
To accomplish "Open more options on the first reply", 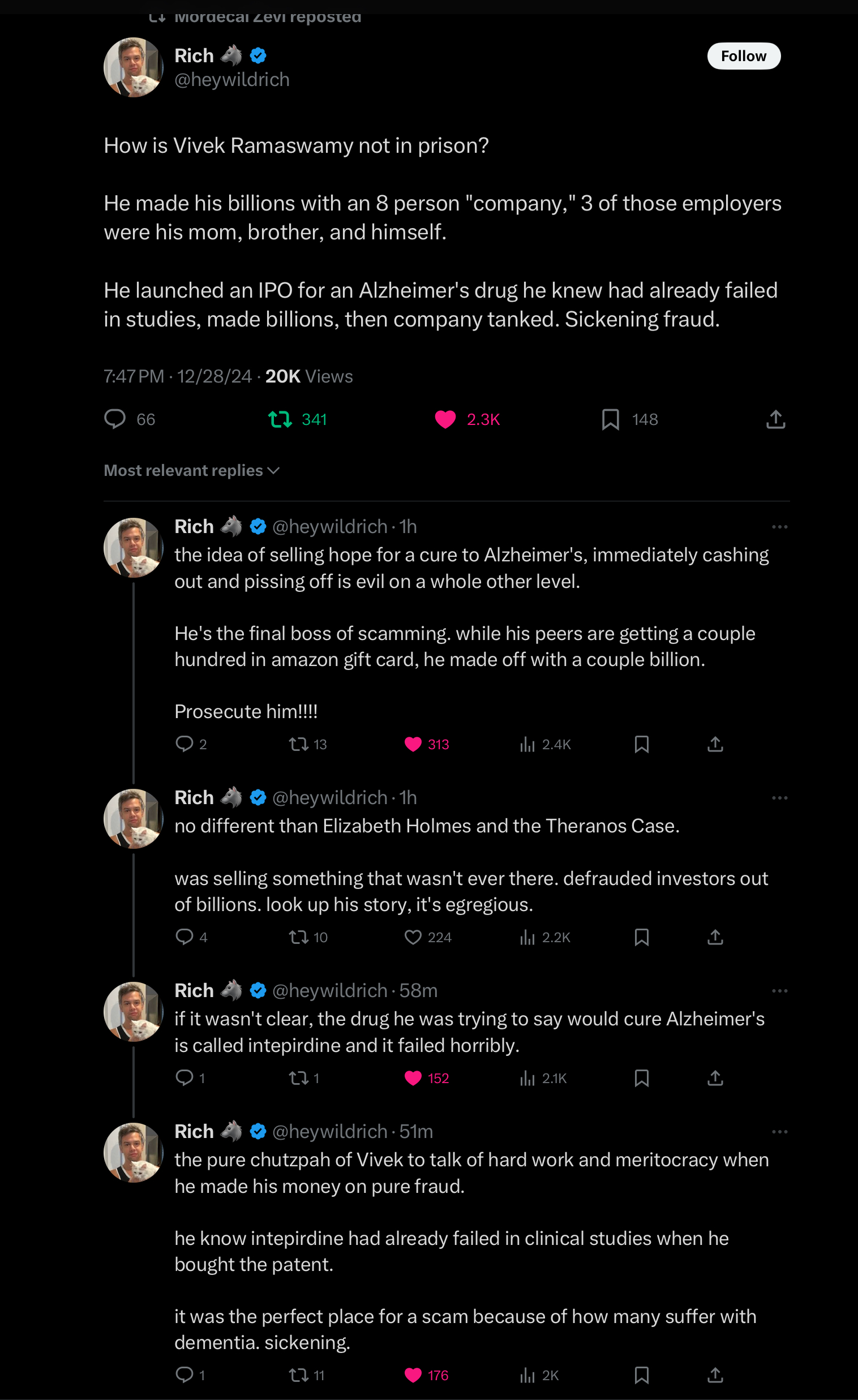I will click(779, 527).
